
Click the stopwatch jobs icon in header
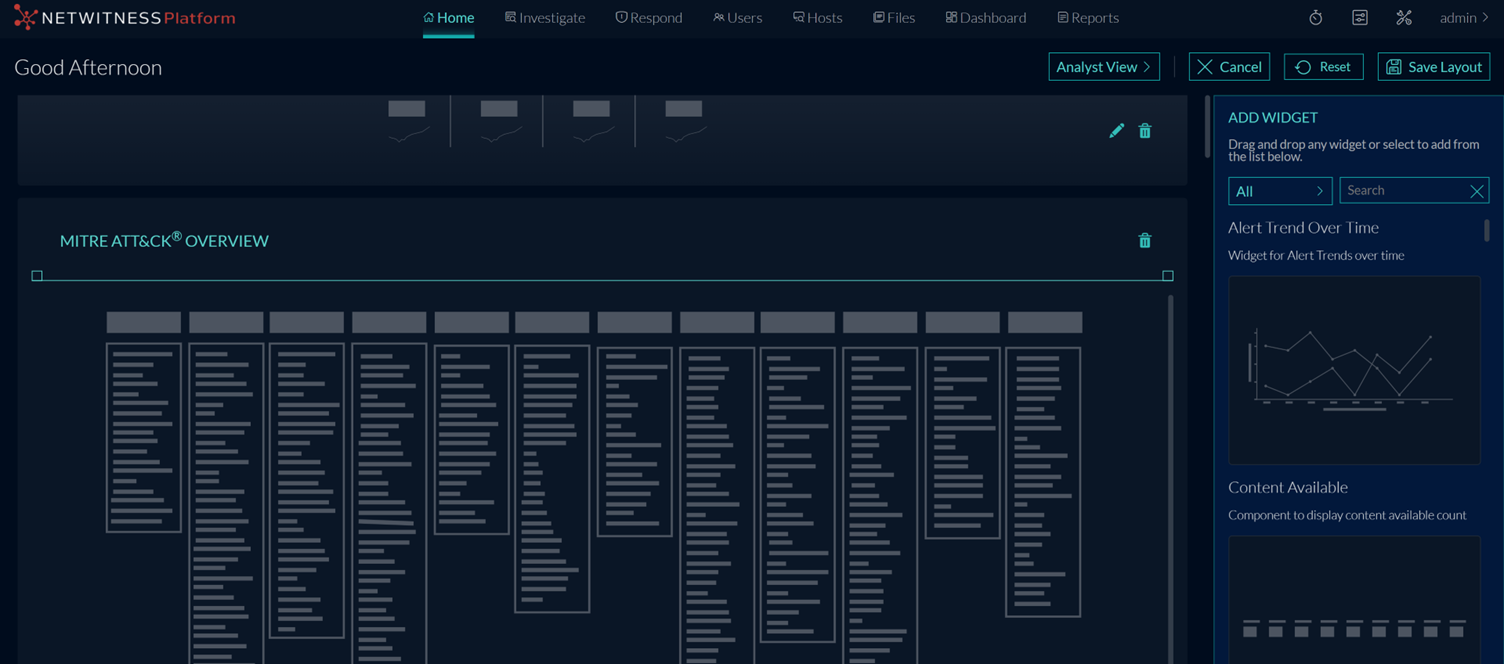(x=1315, y=18)
